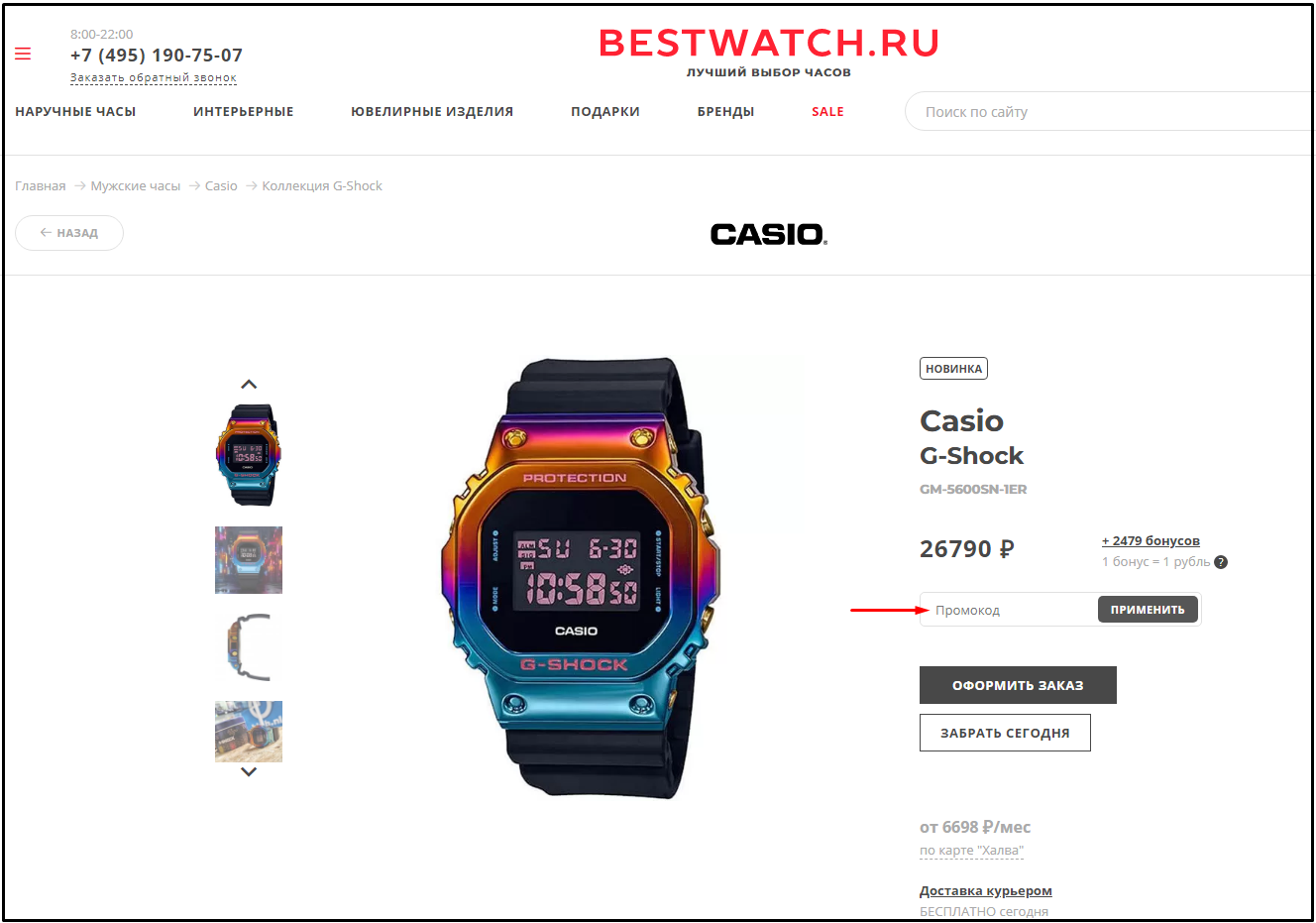
Task: Open the Заказать обратный звонок link
Action: 154,77
